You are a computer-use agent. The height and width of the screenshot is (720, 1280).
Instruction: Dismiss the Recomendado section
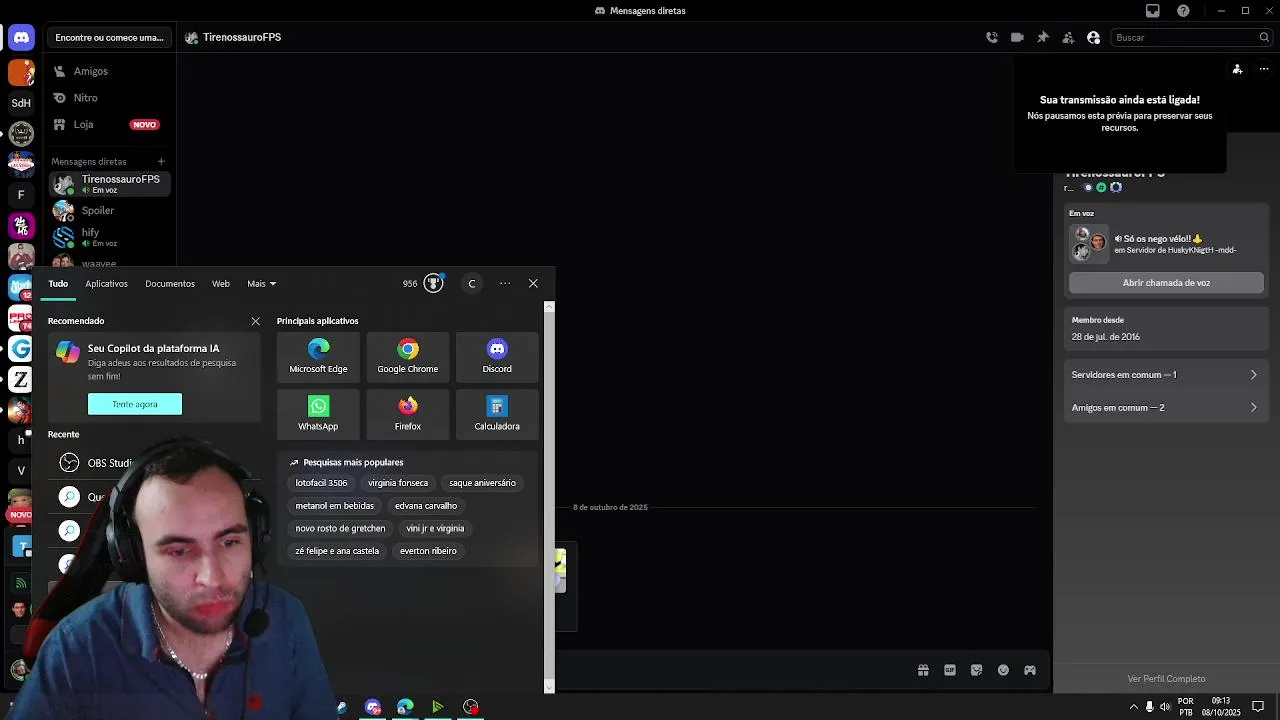coord(255,321)
